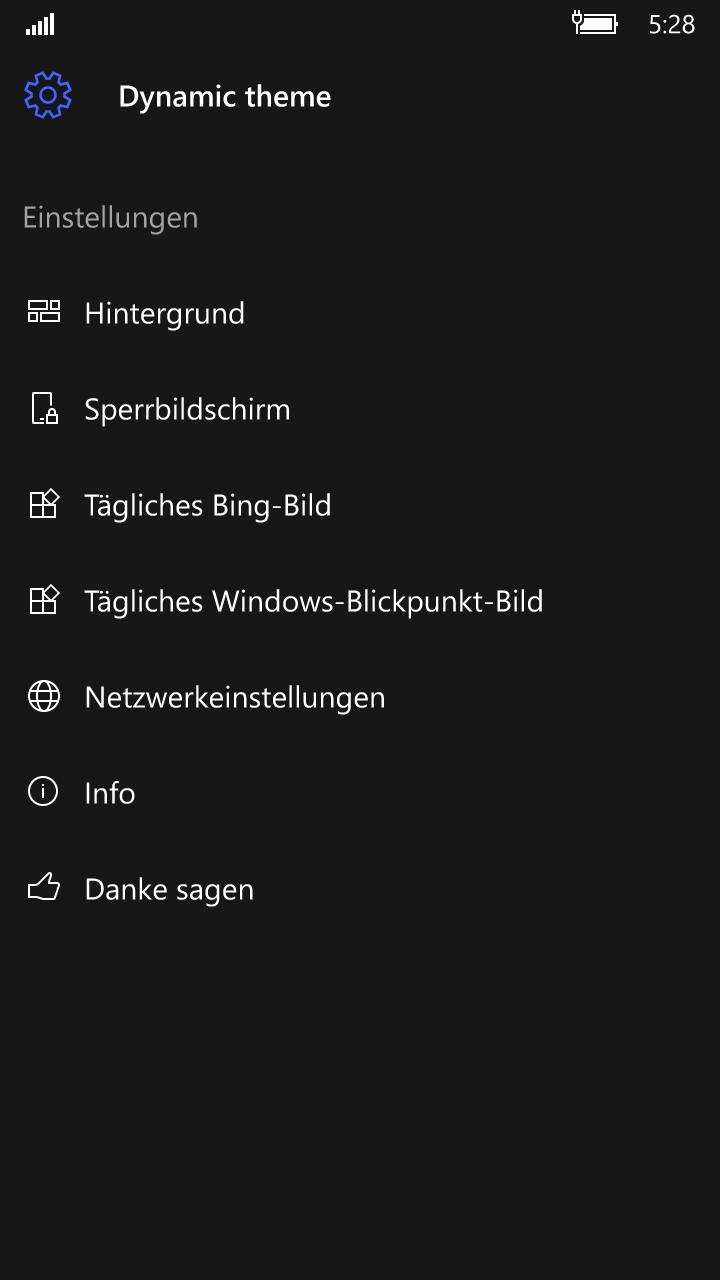The width and height of the screenshot is (720, 1280).
Task: Click the Hintergrund tiles icon
Action: (x=44, y=312)
